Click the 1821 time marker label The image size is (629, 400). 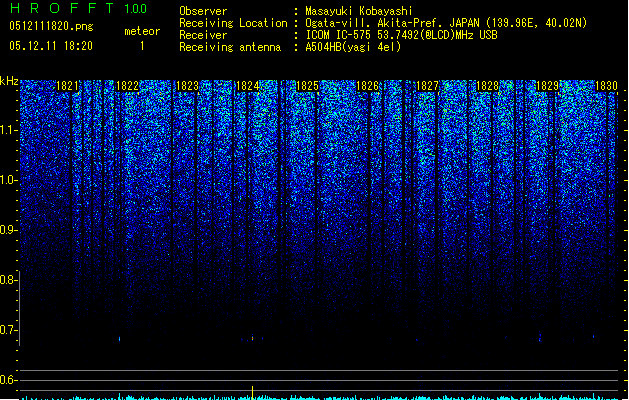tap(67, 86)
